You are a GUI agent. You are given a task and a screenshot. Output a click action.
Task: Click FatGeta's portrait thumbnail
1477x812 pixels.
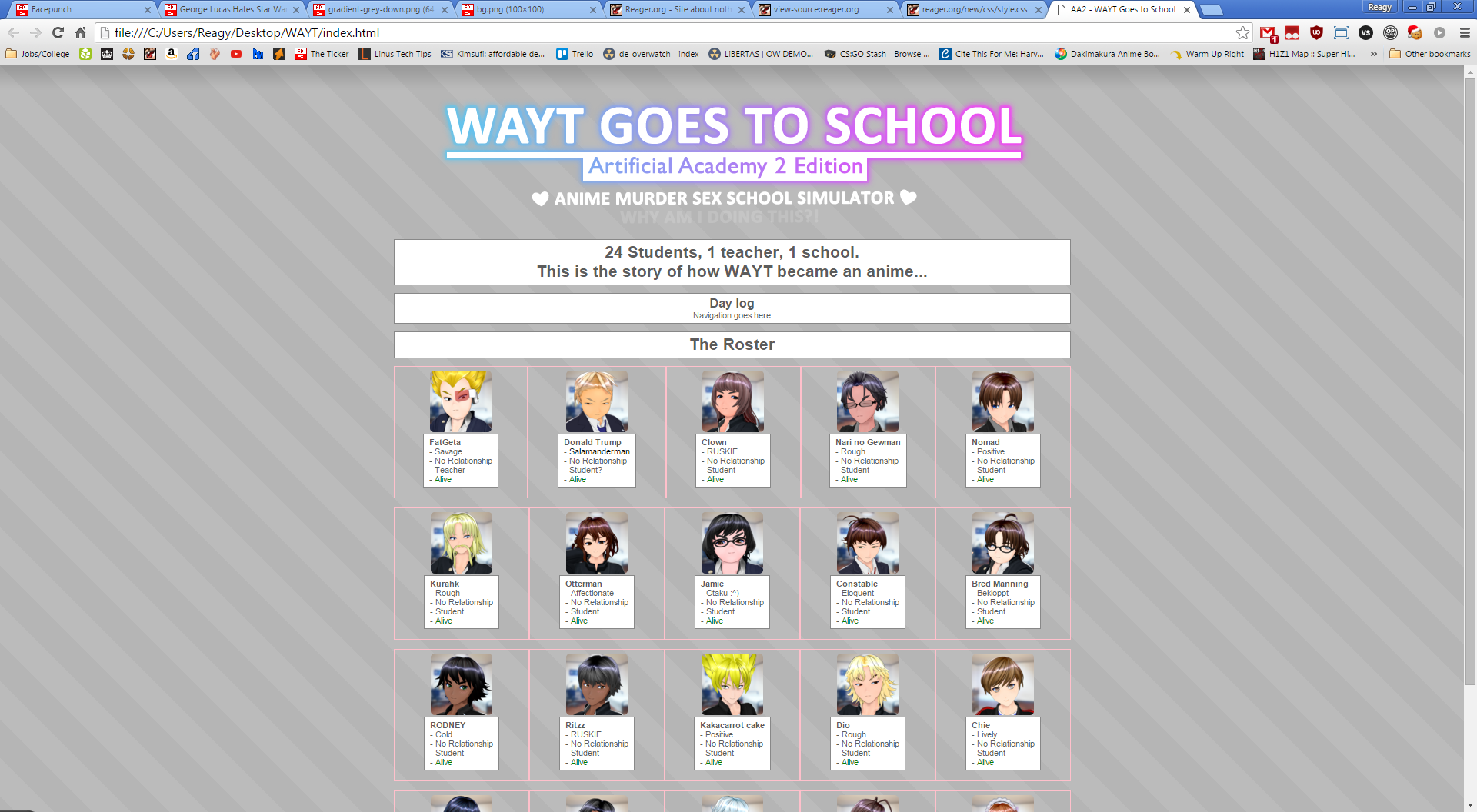[x=461, y=401]
